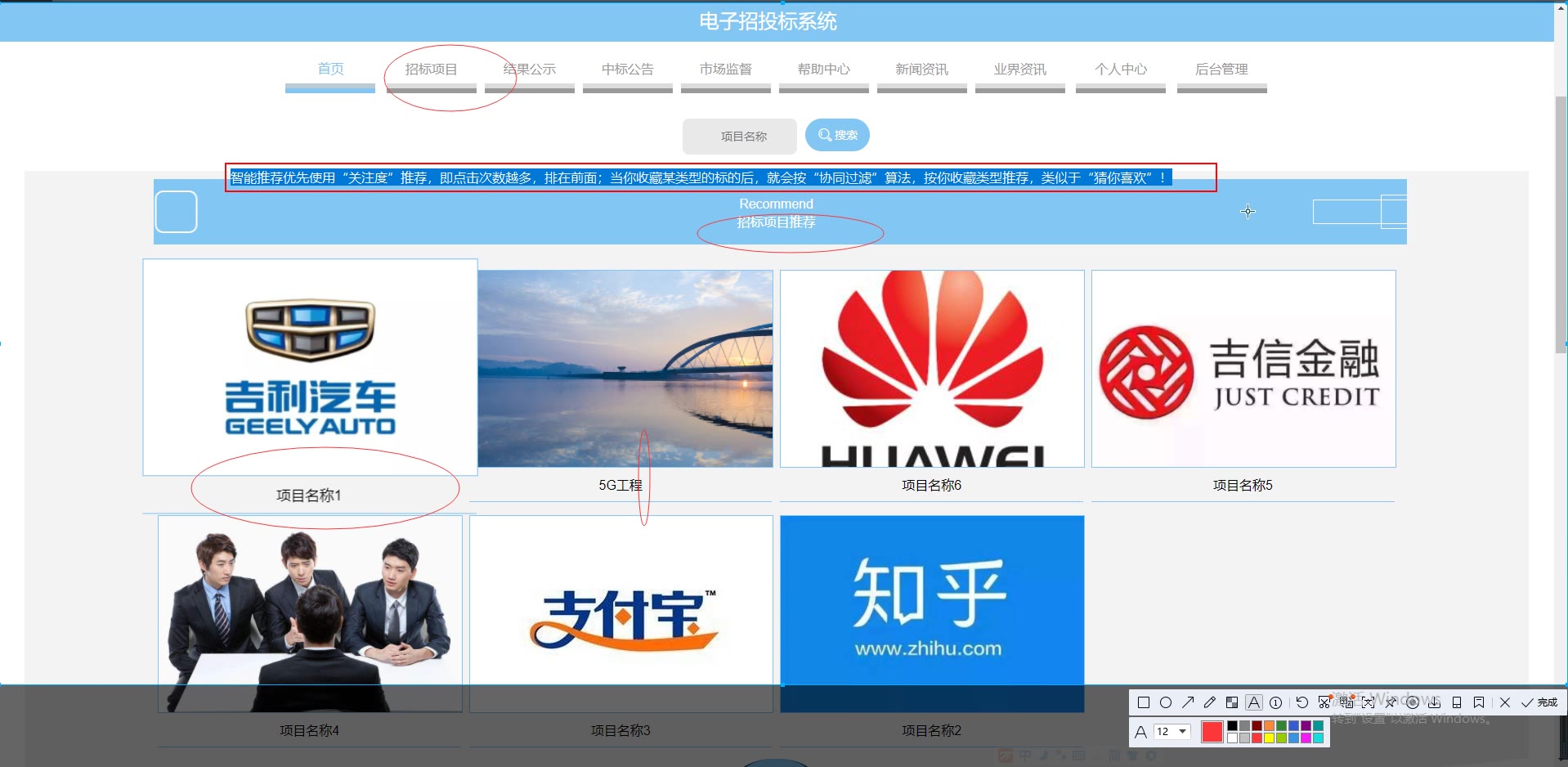This screenshot has width=1568, height=767.
Task: Pick the magenta color swatch
Action: click(x=1306, y=738)
